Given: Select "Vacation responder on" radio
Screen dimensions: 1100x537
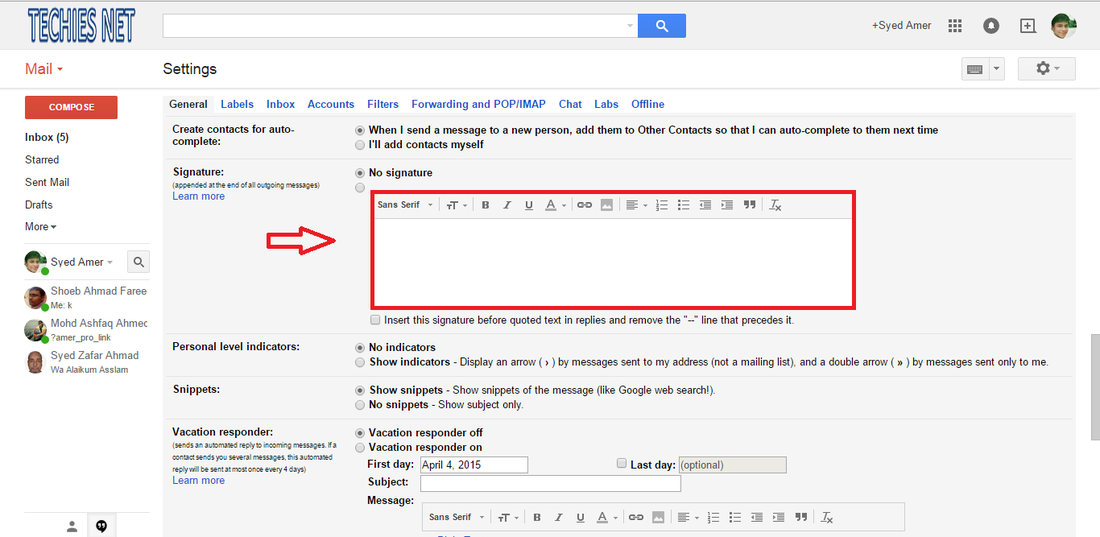Looking at the screenshot, I should click(x=360, y=448).
